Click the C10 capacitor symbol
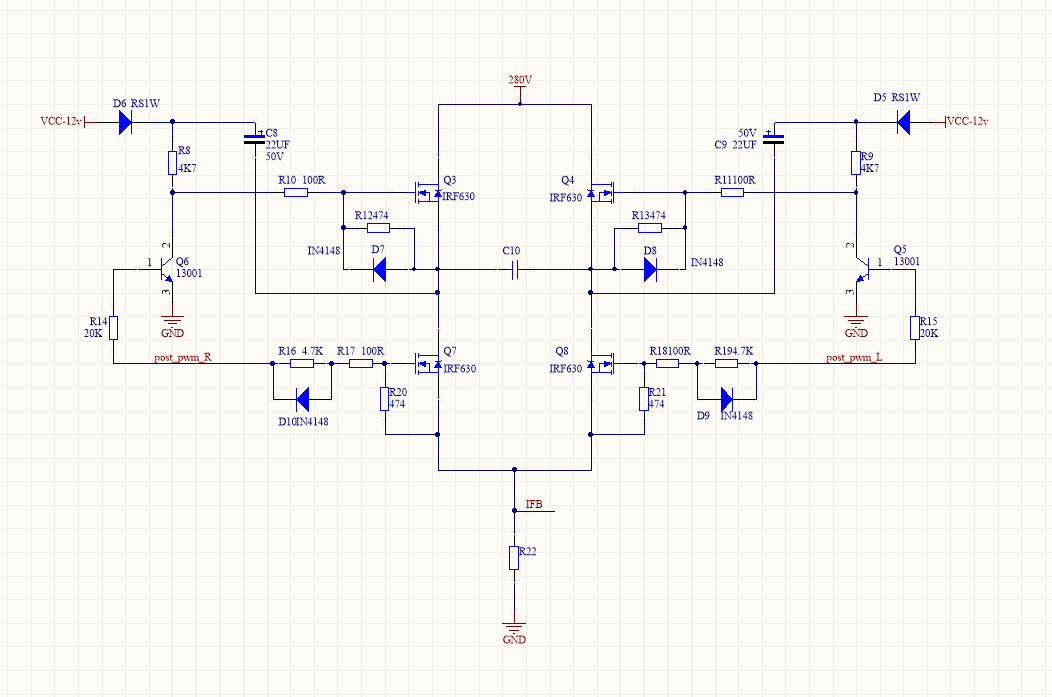The width and height of the screenshot is (1052, 697). coord(514,269)
